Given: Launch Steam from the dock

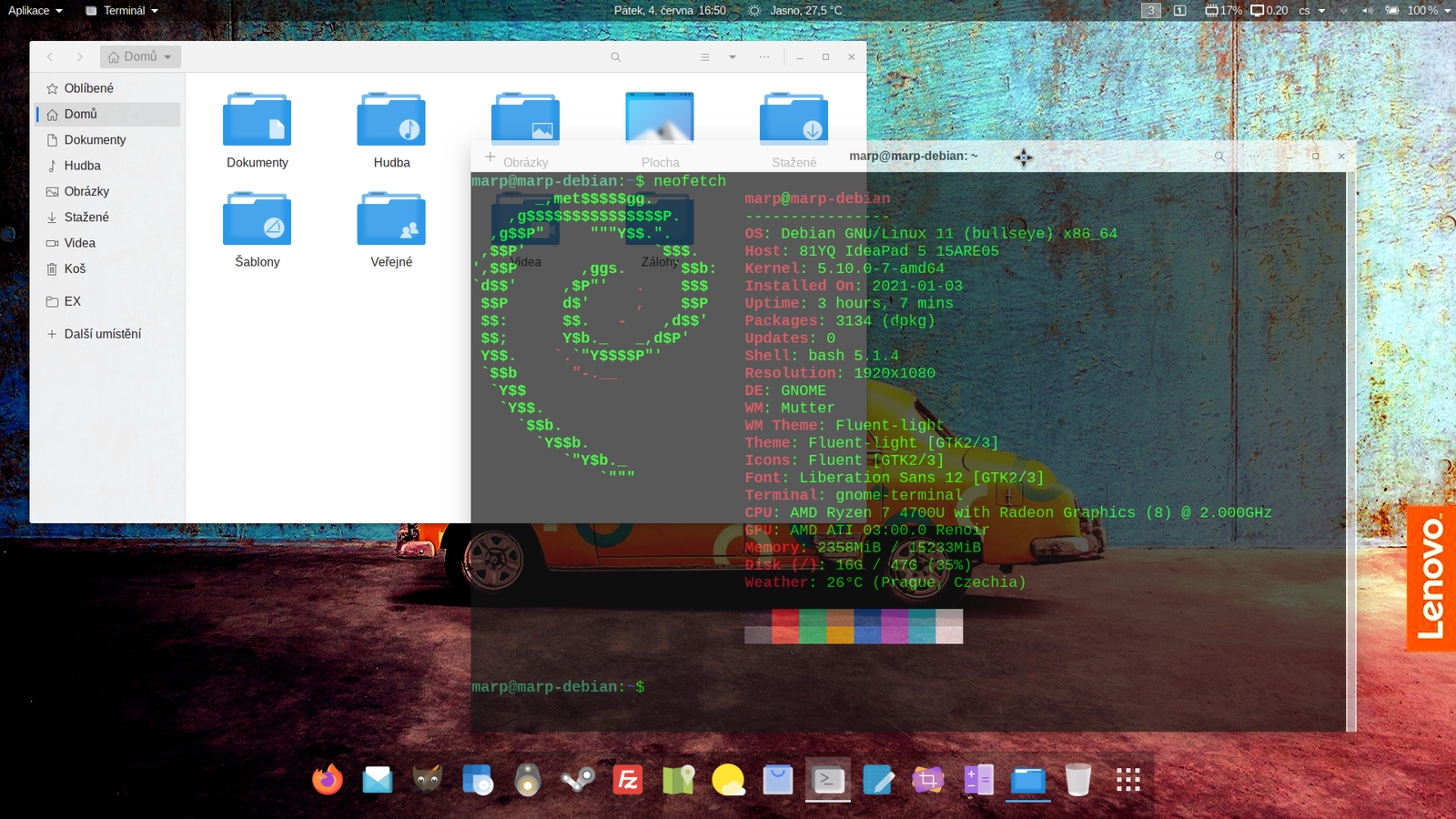Looking at the screenshot, I should pyautogui.click(x=578, y=780).
